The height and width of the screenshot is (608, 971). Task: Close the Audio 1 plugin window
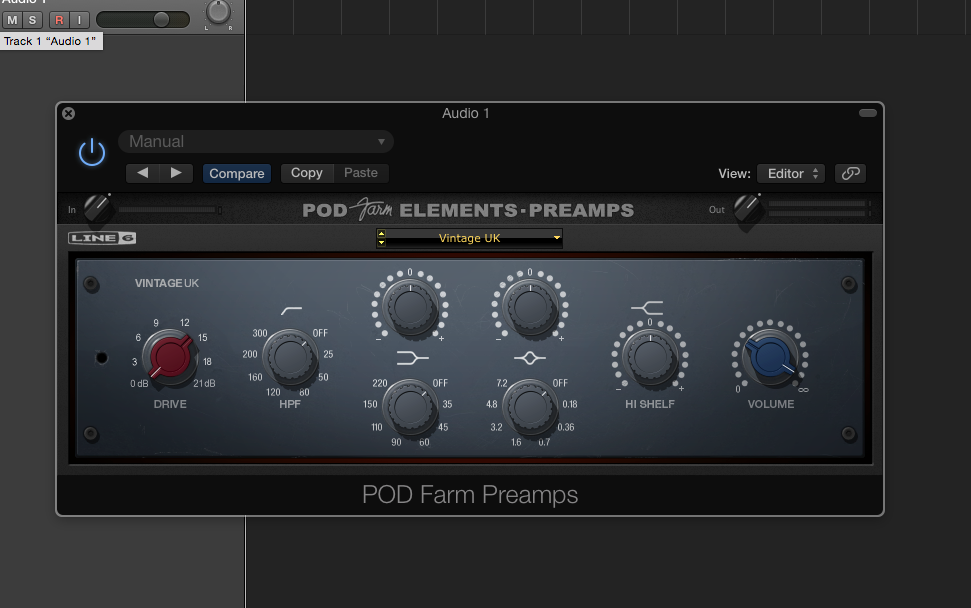(x=69, y=113)
